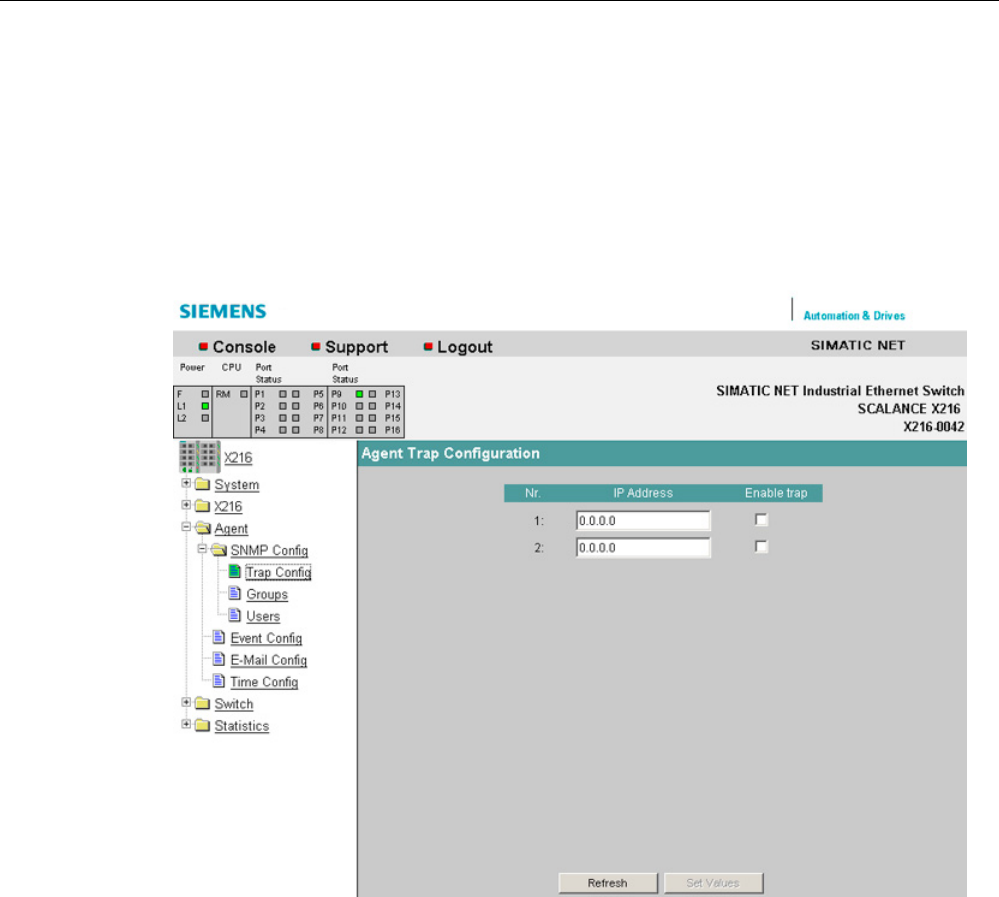This screenshot has width=999, height=897.
Task: Open the Users page link
Action: 262,616
